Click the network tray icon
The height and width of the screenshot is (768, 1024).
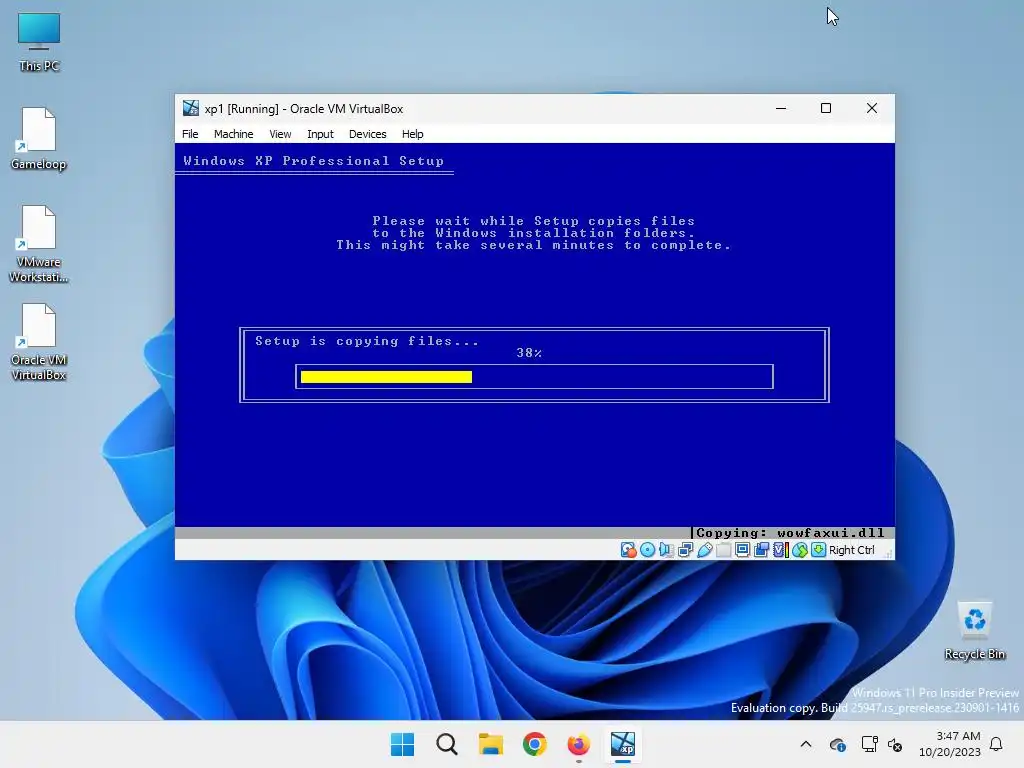pyautogui.click(x=869, y=744)
